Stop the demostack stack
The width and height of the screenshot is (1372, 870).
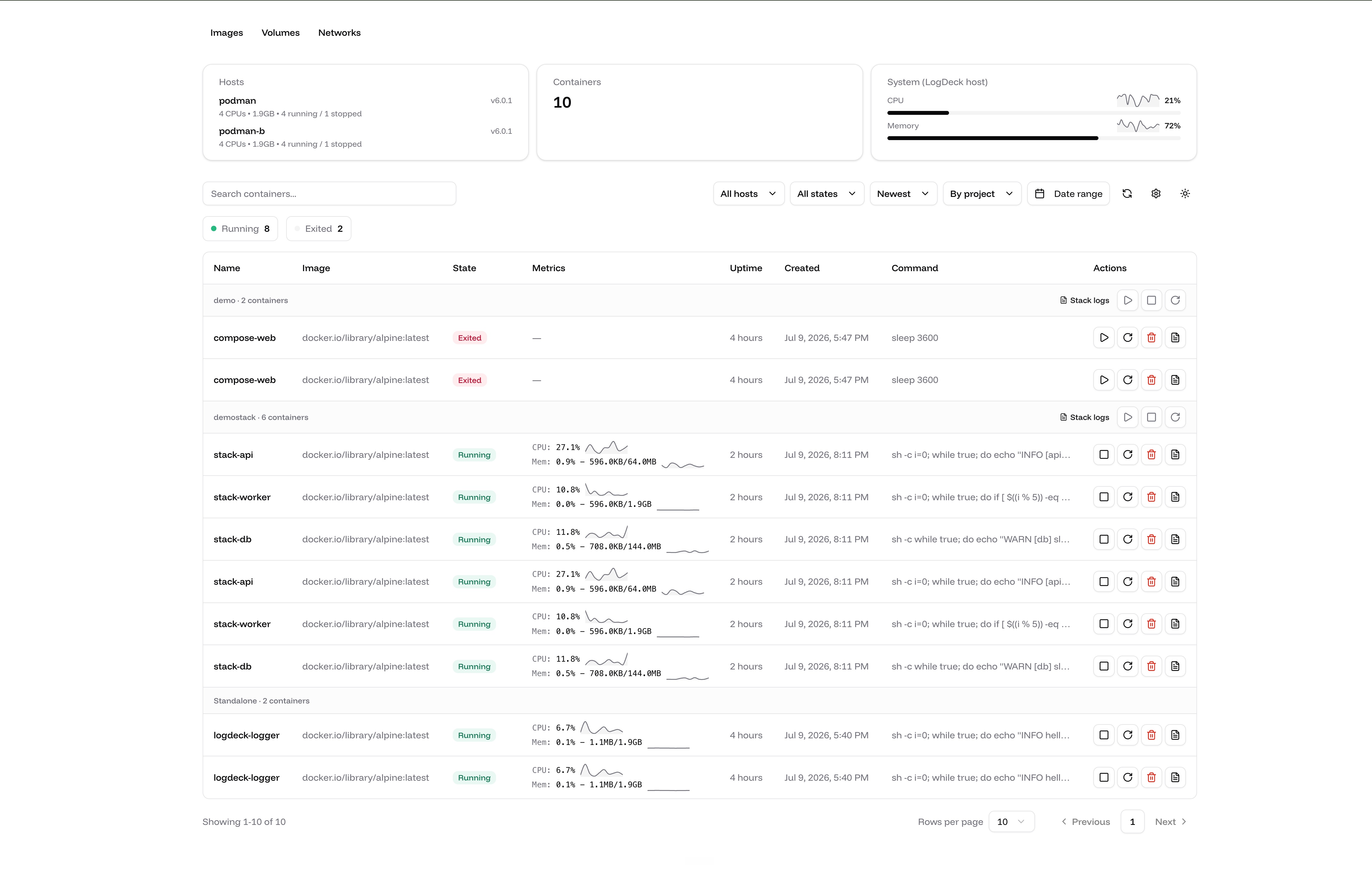(1151, 417)
